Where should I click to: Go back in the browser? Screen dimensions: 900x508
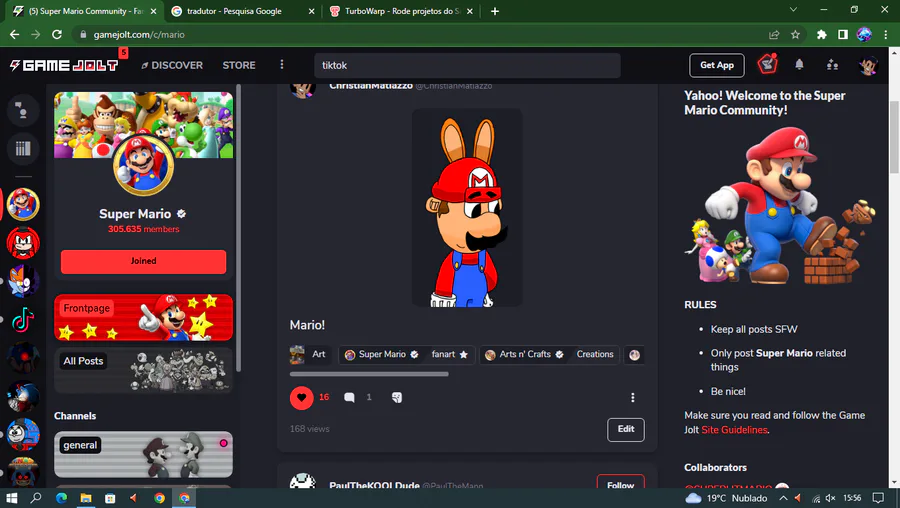click(14, 34)
